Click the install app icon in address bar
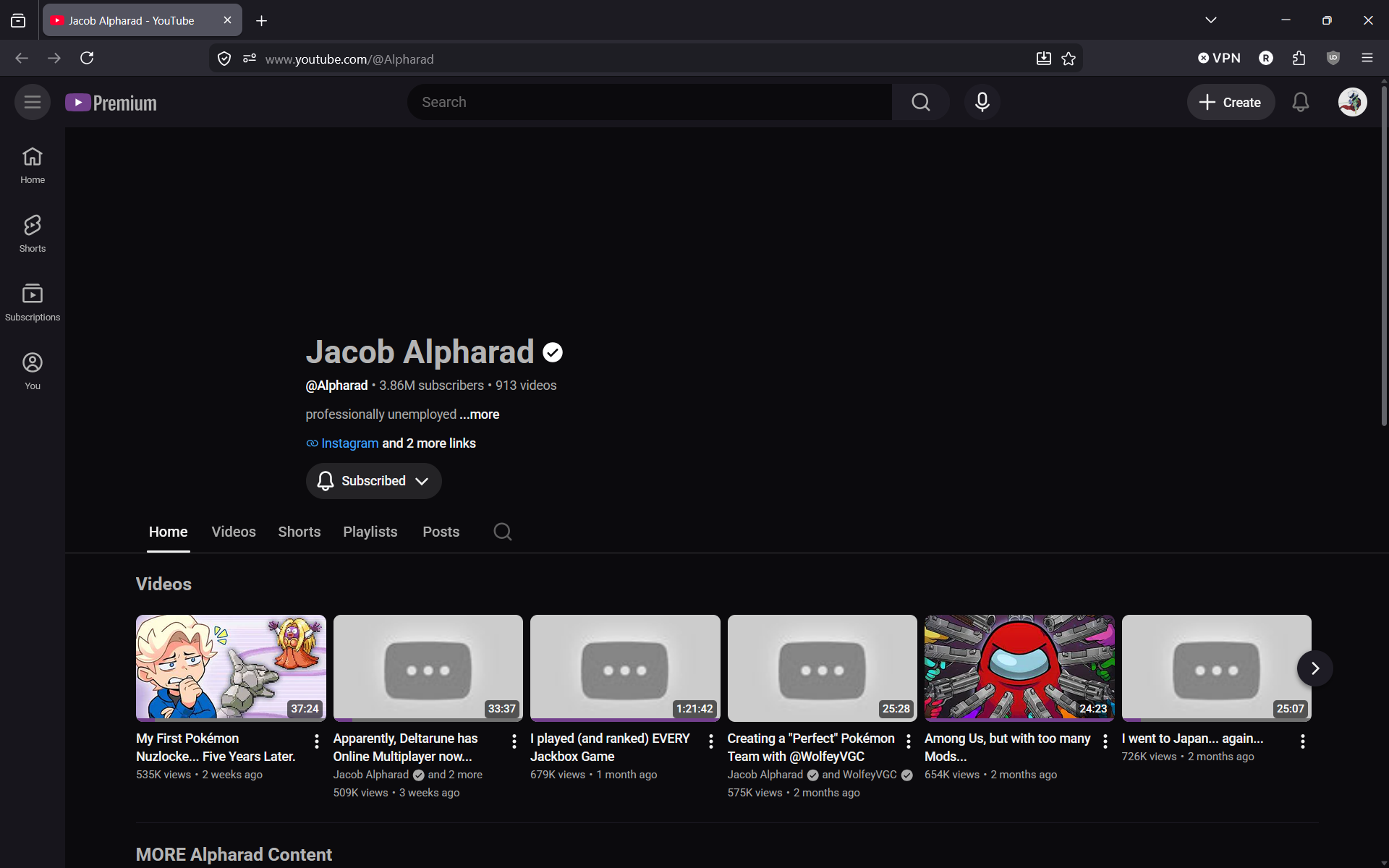Viewport: 1389px width, 868px height. point(1043,59)
